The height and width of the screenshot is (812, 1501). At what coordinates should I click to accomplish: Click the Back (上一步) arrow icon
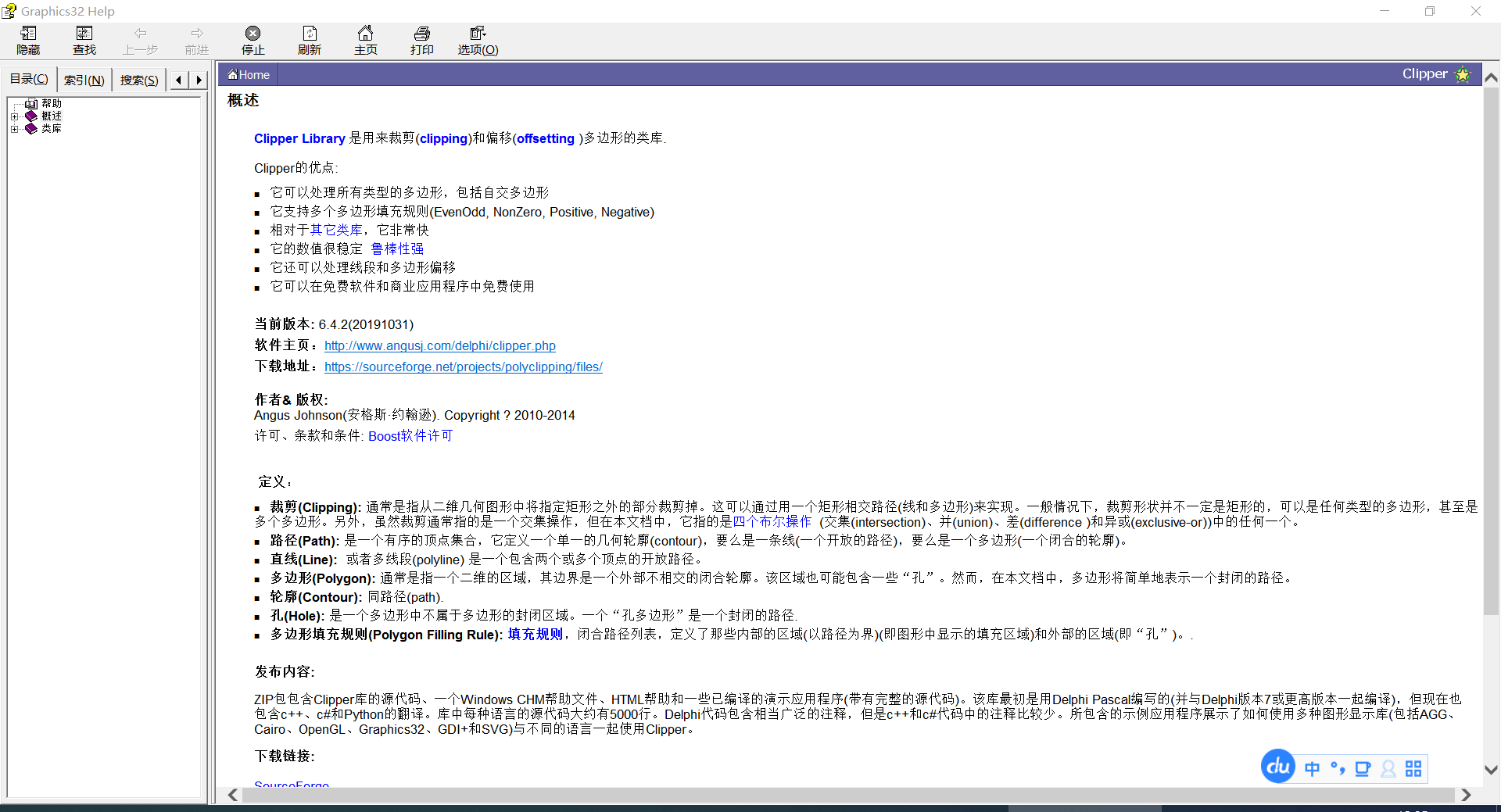[x=141, y=33]
